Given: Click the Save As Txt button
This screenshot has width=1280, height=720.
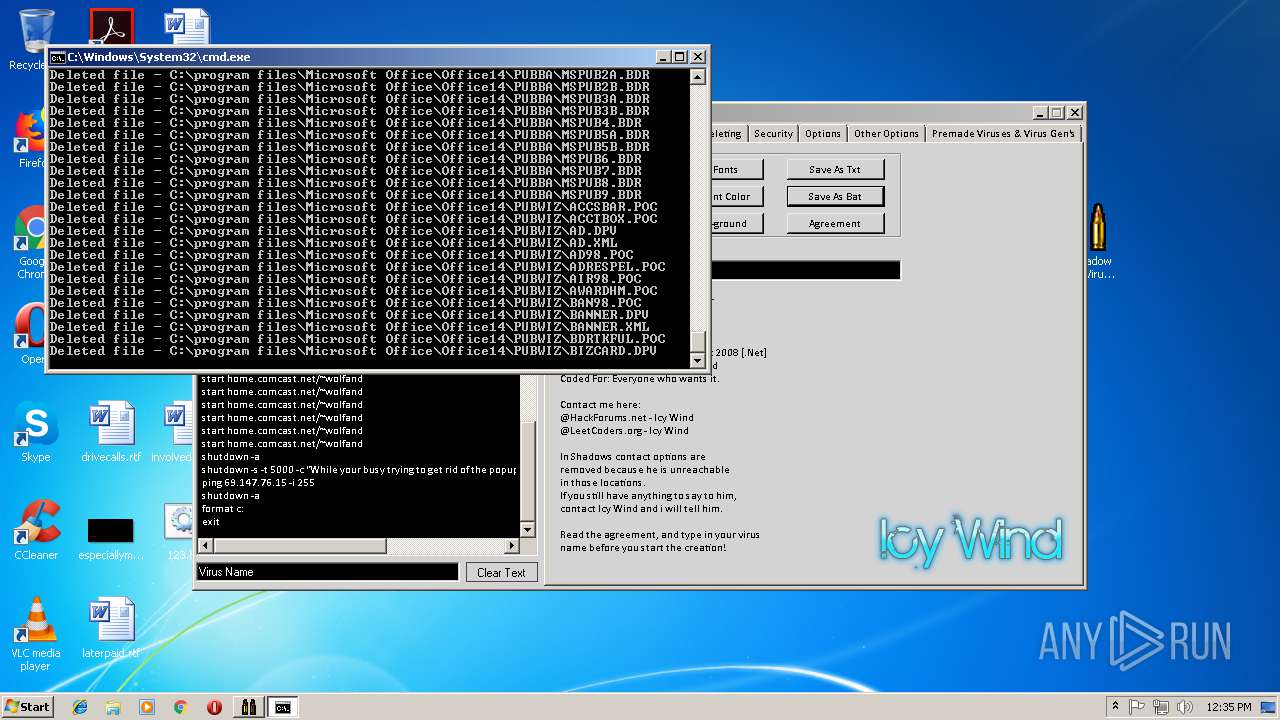Looking at the screenshot, I should pyautogui.click(x=835, y=170).
